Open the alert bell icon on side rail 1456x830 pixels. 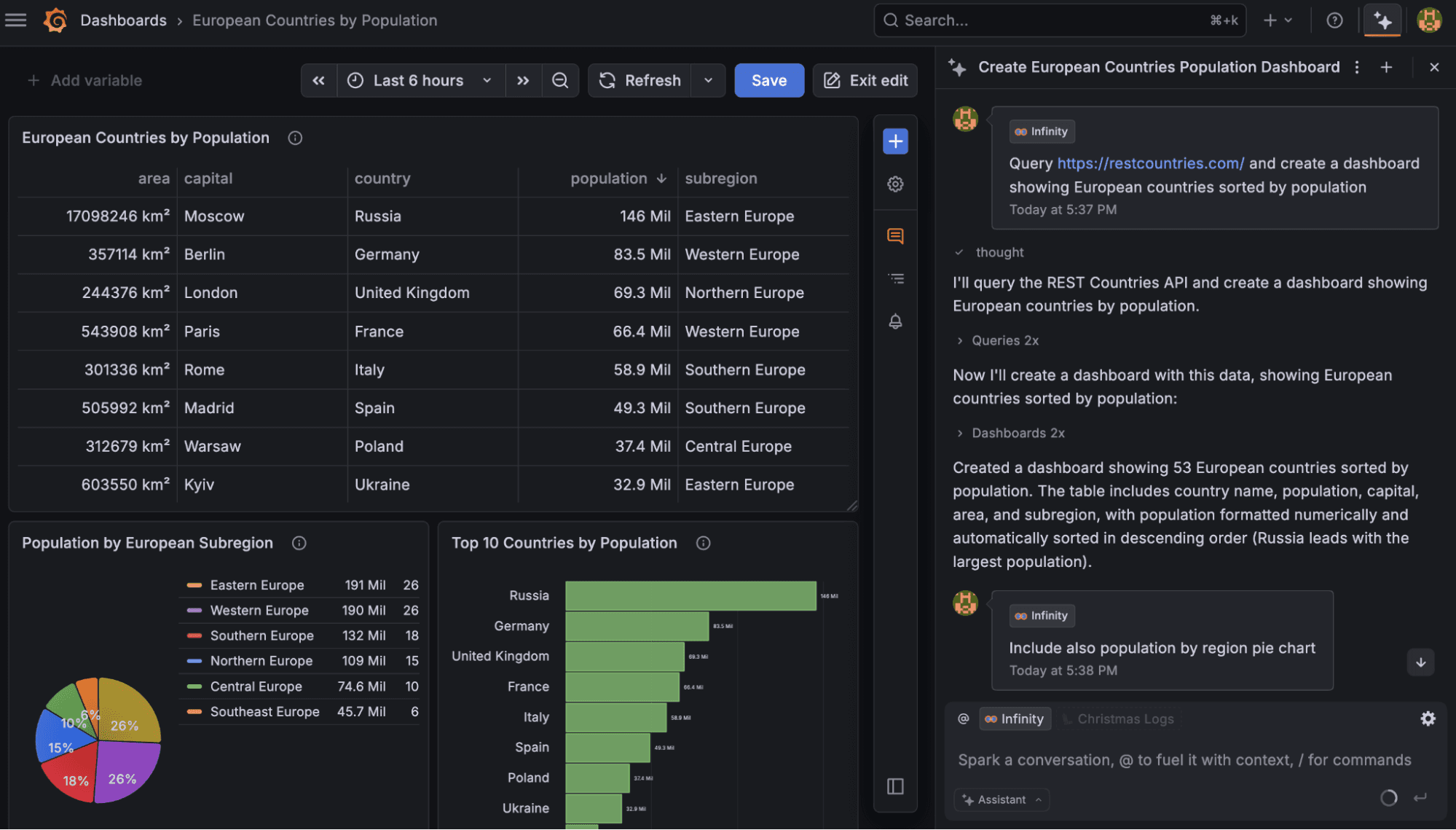pos(895,321)
